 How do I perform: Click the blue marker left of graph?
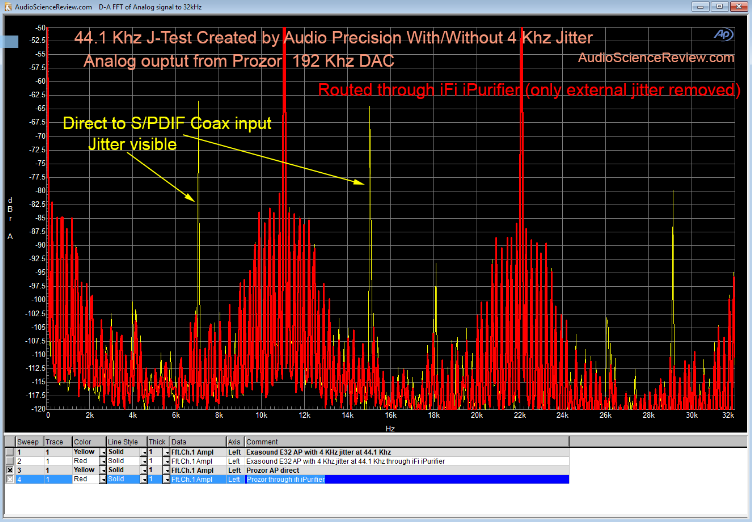(10, 42)
